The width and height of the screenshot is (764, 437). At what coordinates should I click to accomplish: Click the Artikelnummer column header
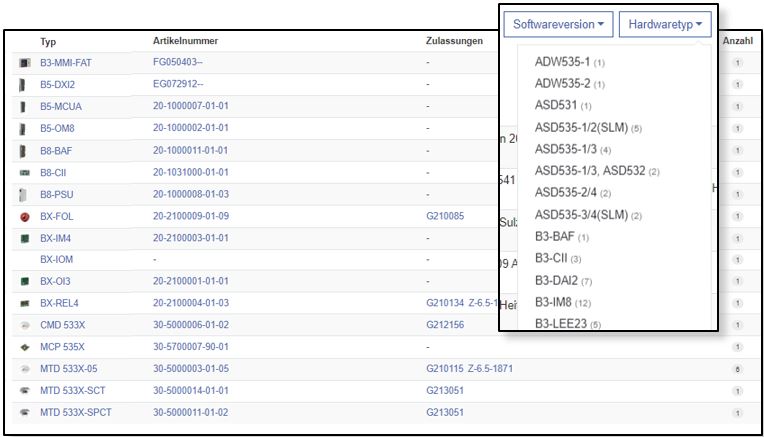coord(185,41)
